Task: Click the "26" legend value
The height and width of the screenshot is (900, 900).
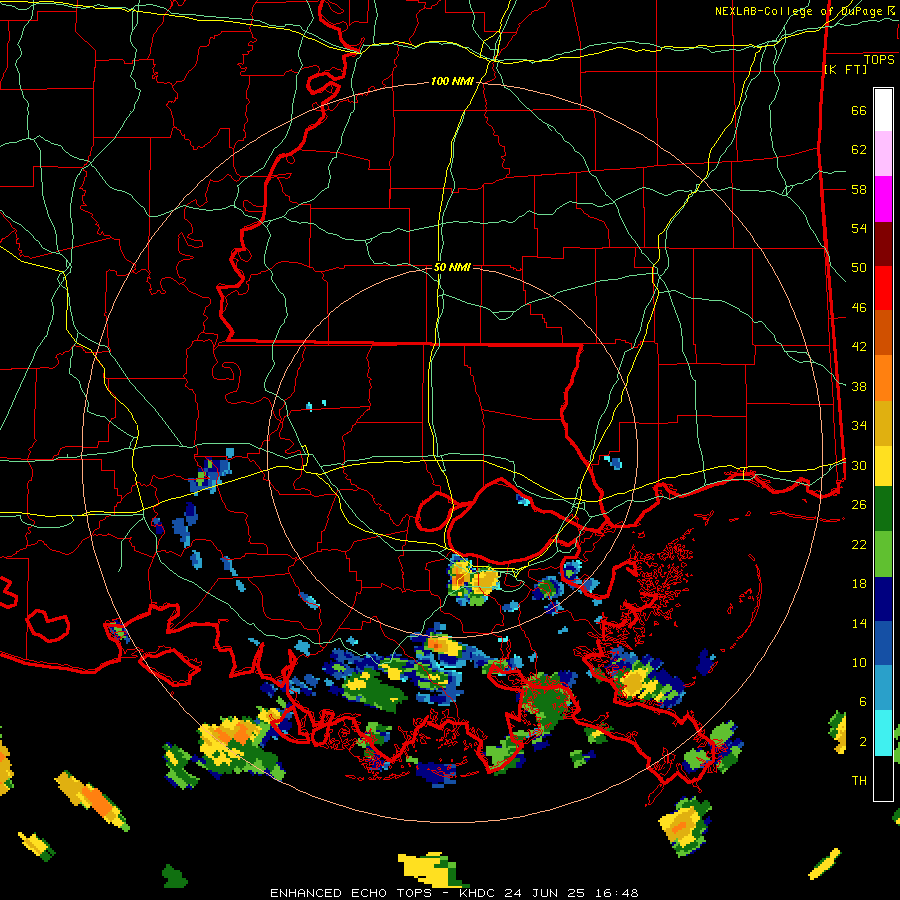Action: (859, 505)
